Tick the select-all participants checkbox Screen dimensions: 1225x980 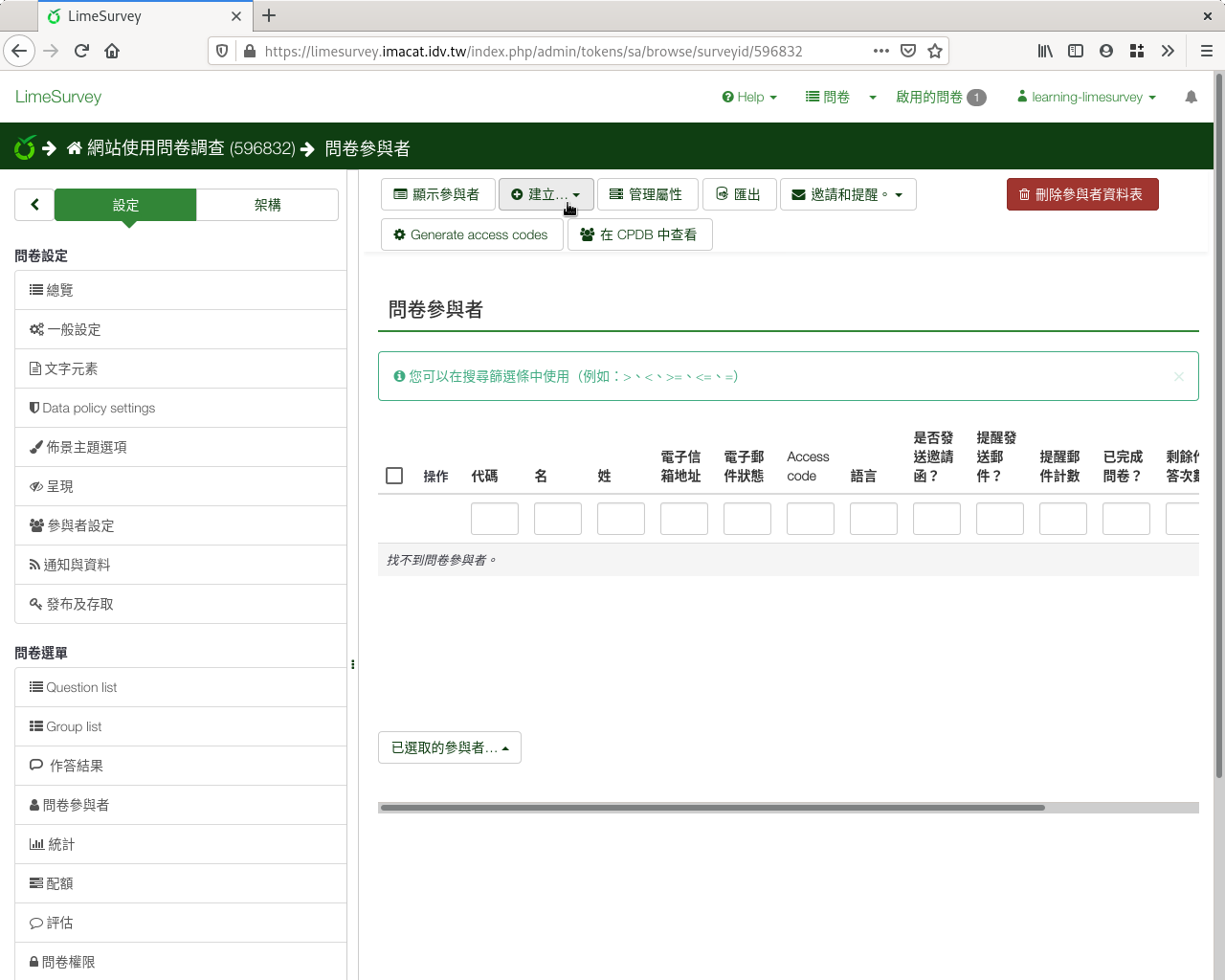394,476
